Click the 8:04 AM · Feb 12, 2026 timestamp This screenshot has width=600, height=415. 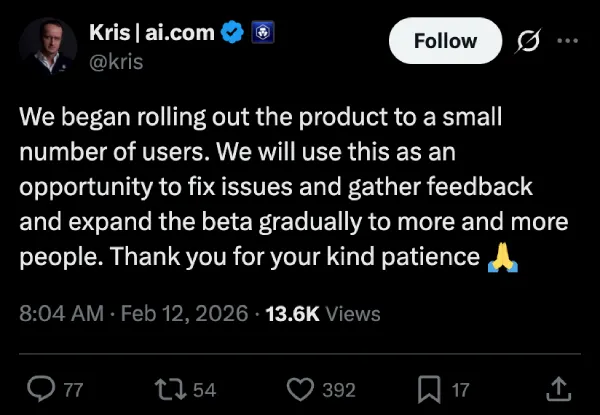(133, 314)
